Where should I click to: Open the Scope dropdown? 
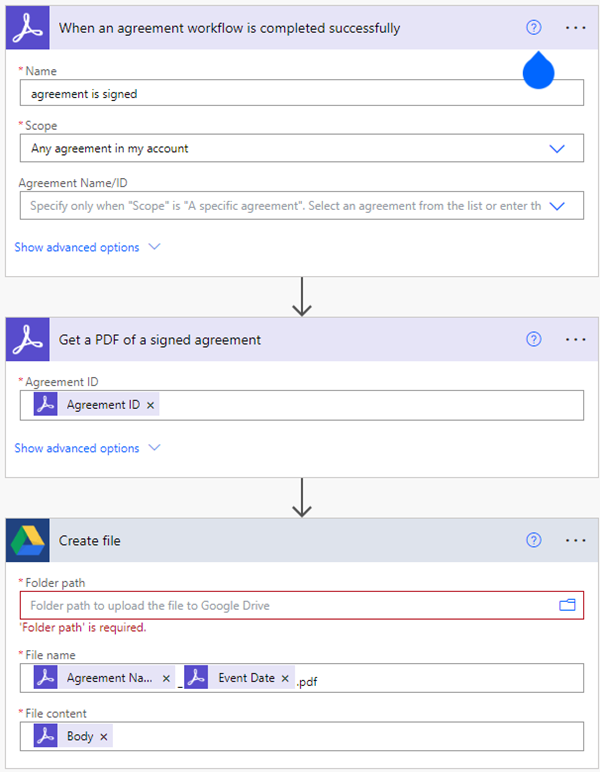(x=557, y=148)
